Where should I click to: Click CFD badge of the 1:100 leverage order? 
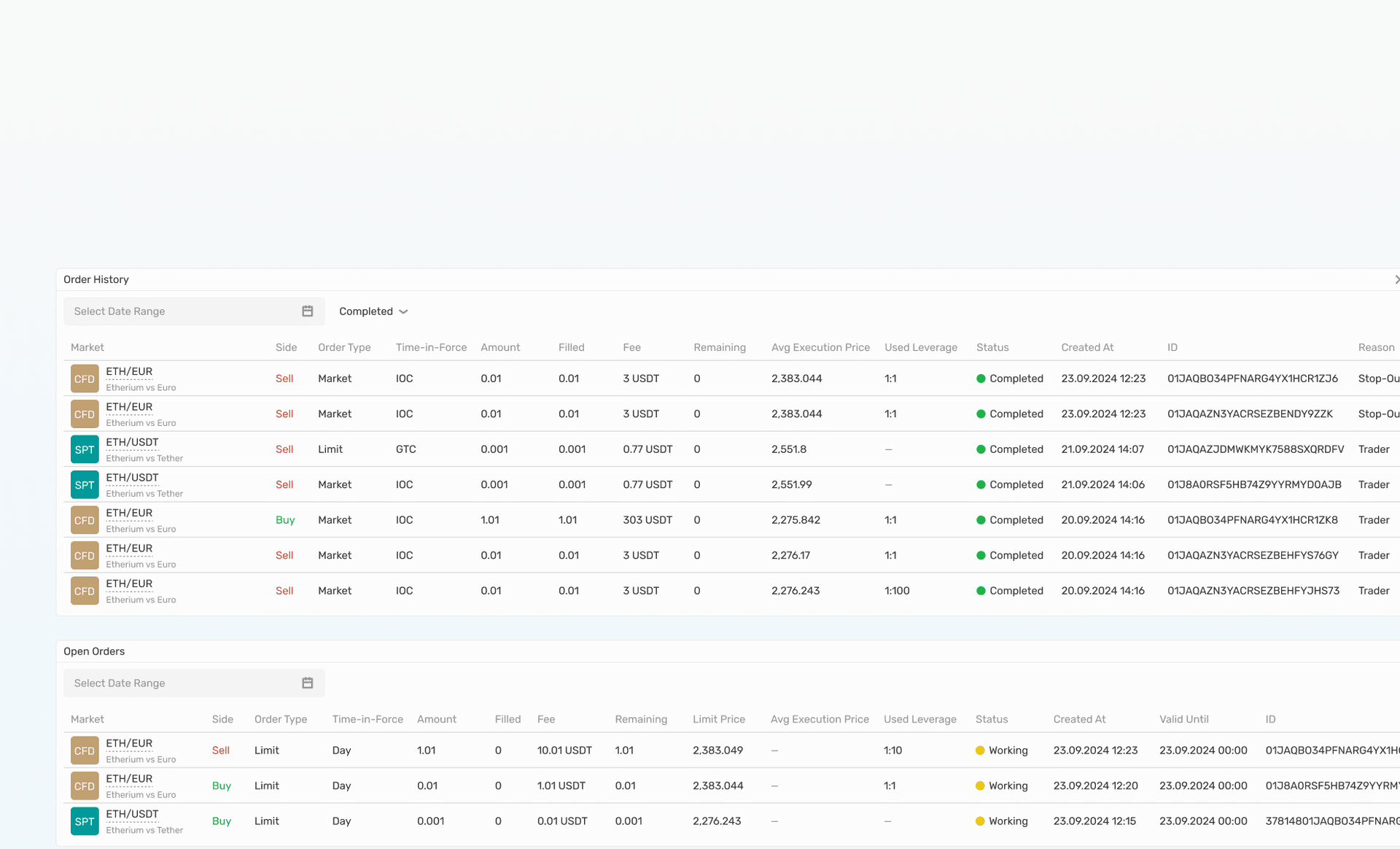[x=85, y=591]
